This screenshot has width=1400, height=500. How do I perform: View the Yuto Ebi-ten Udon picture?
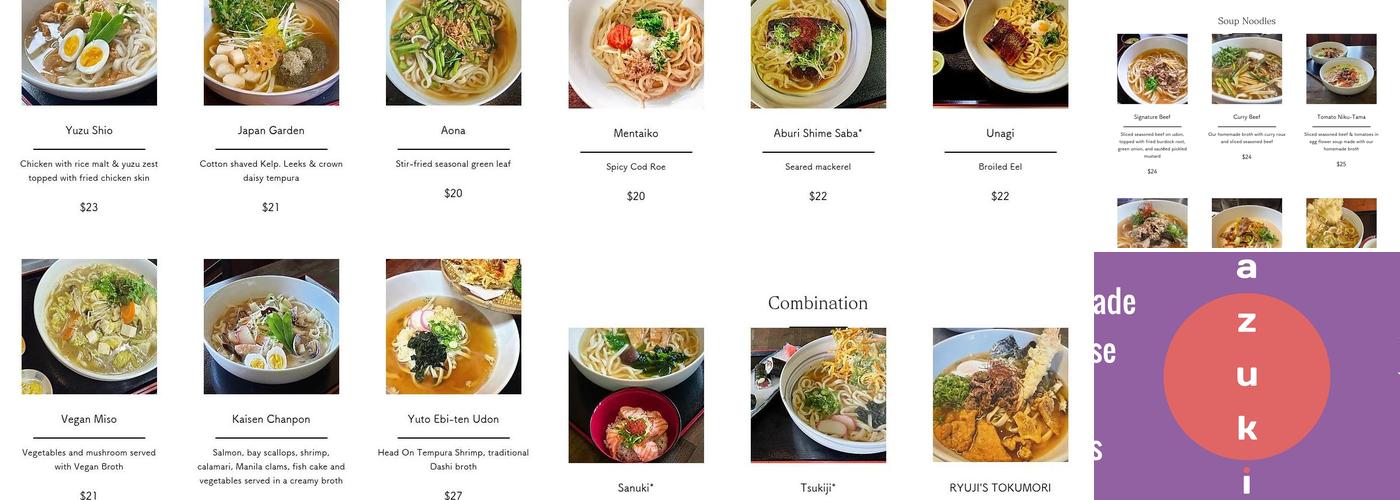coord(453,327)
